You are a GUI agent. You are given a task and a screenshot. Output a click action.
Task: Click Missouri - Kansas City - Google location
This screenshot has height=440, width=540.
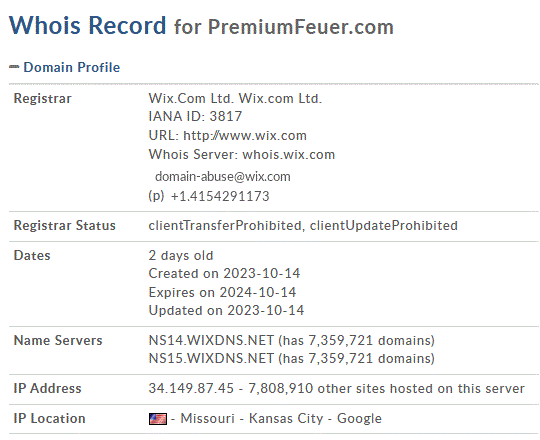tap(281, 419)
